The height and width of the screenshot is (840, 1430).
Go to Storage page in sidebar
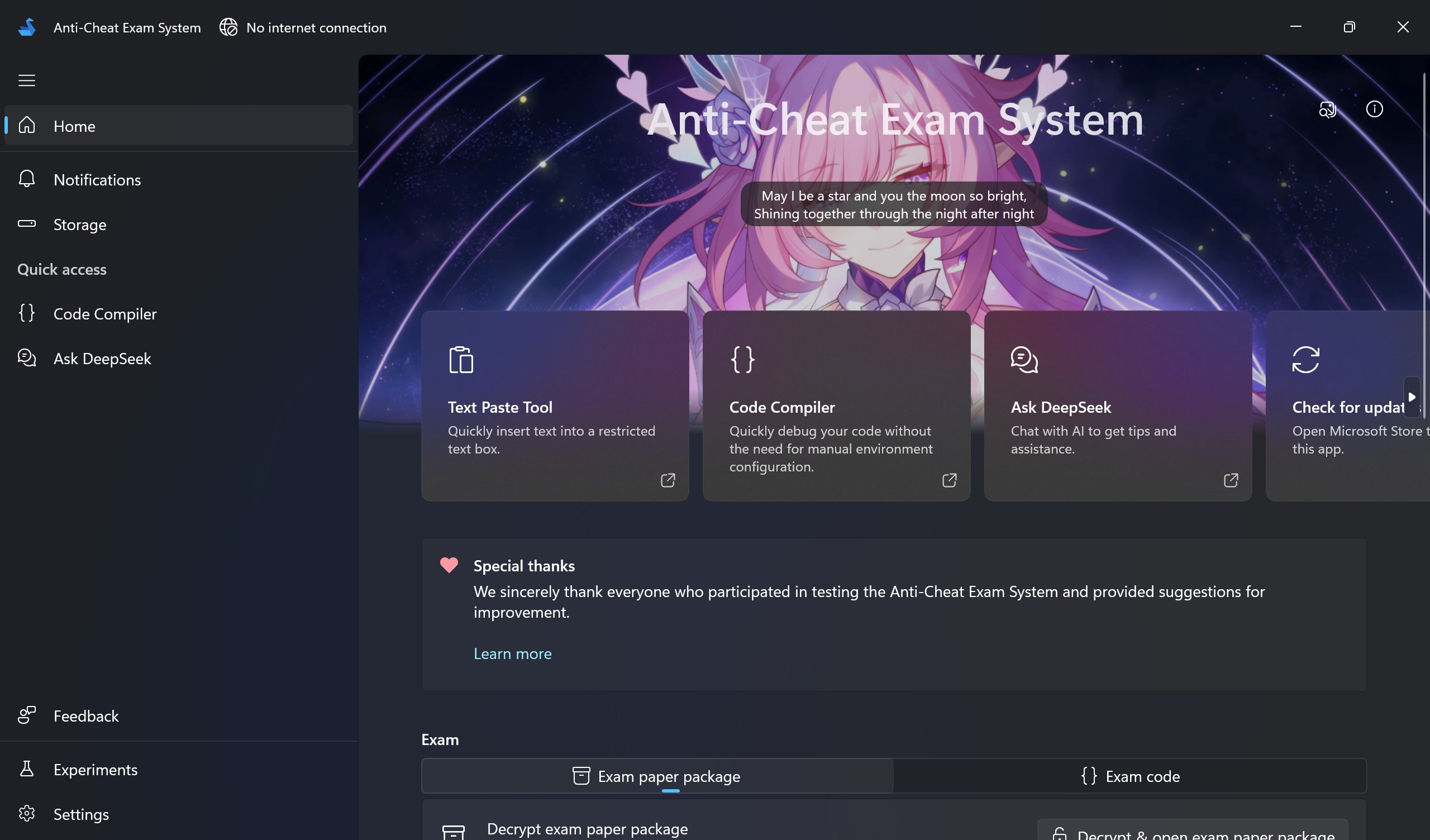(79, 225)
